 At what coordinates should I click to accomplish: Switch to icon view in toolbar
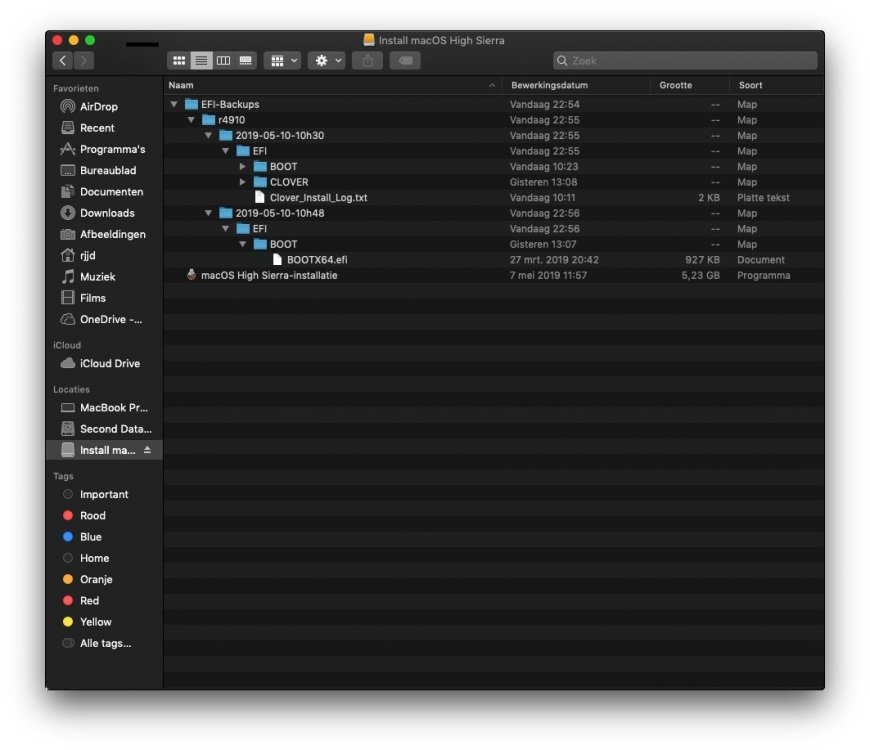pyautogui.click(x=179, y=61)
